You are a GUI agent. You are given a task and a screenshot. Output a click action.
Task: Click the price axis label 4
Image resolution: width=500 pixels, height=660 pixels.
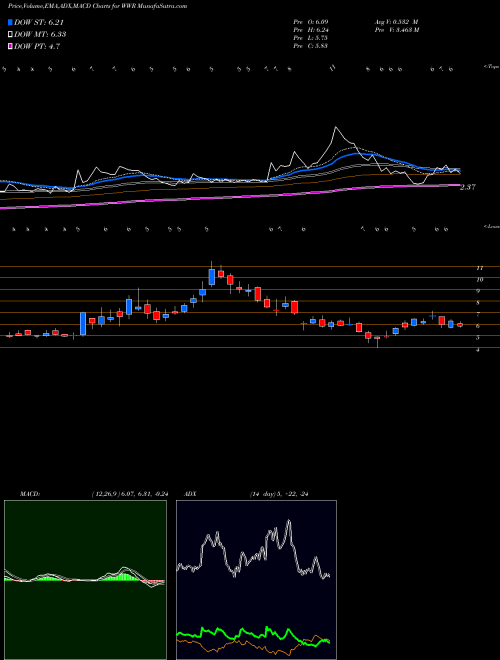(478, 349)
